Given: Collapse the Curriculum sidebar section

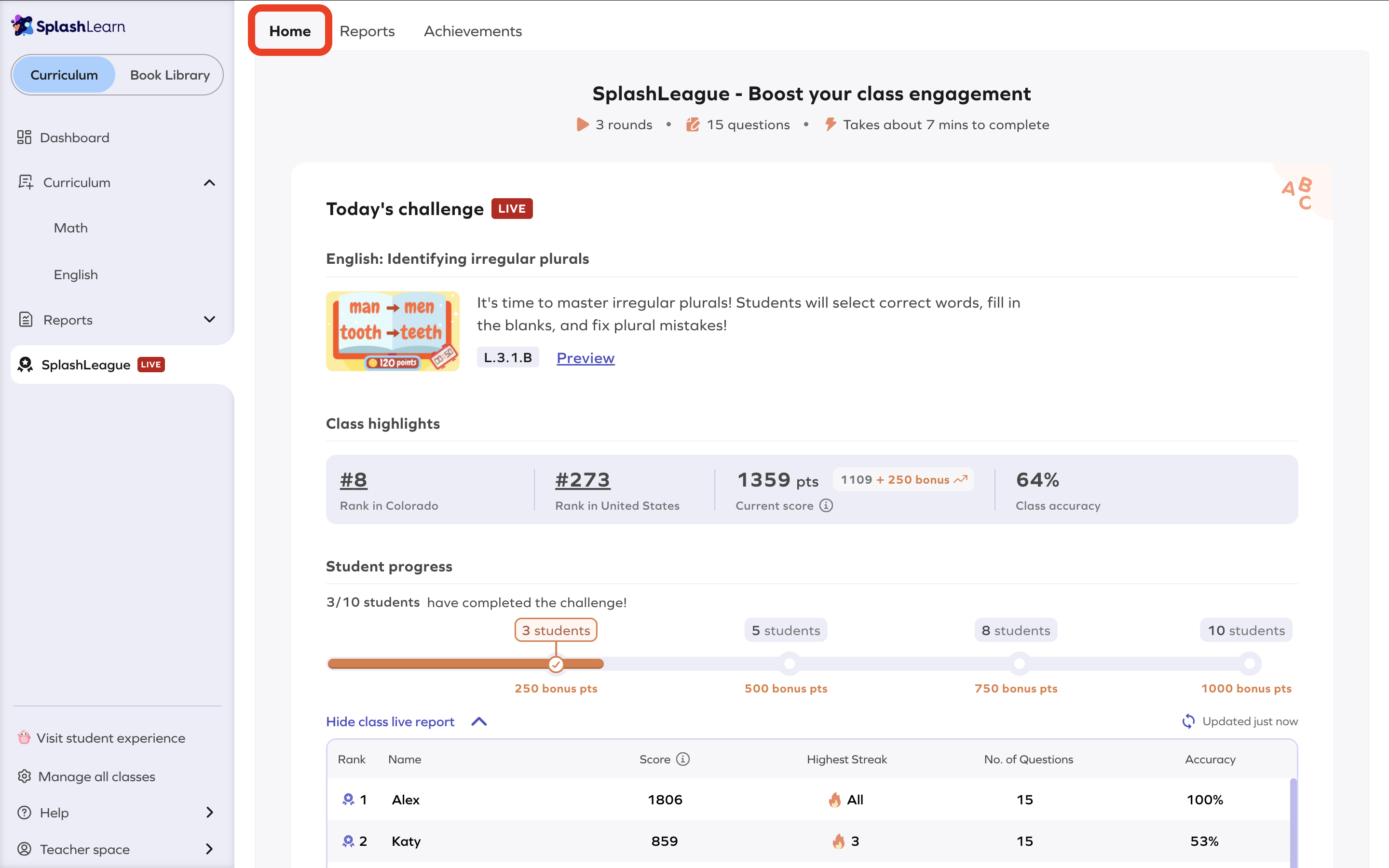Looking at the screenshot, I should [x=209, y=183].
